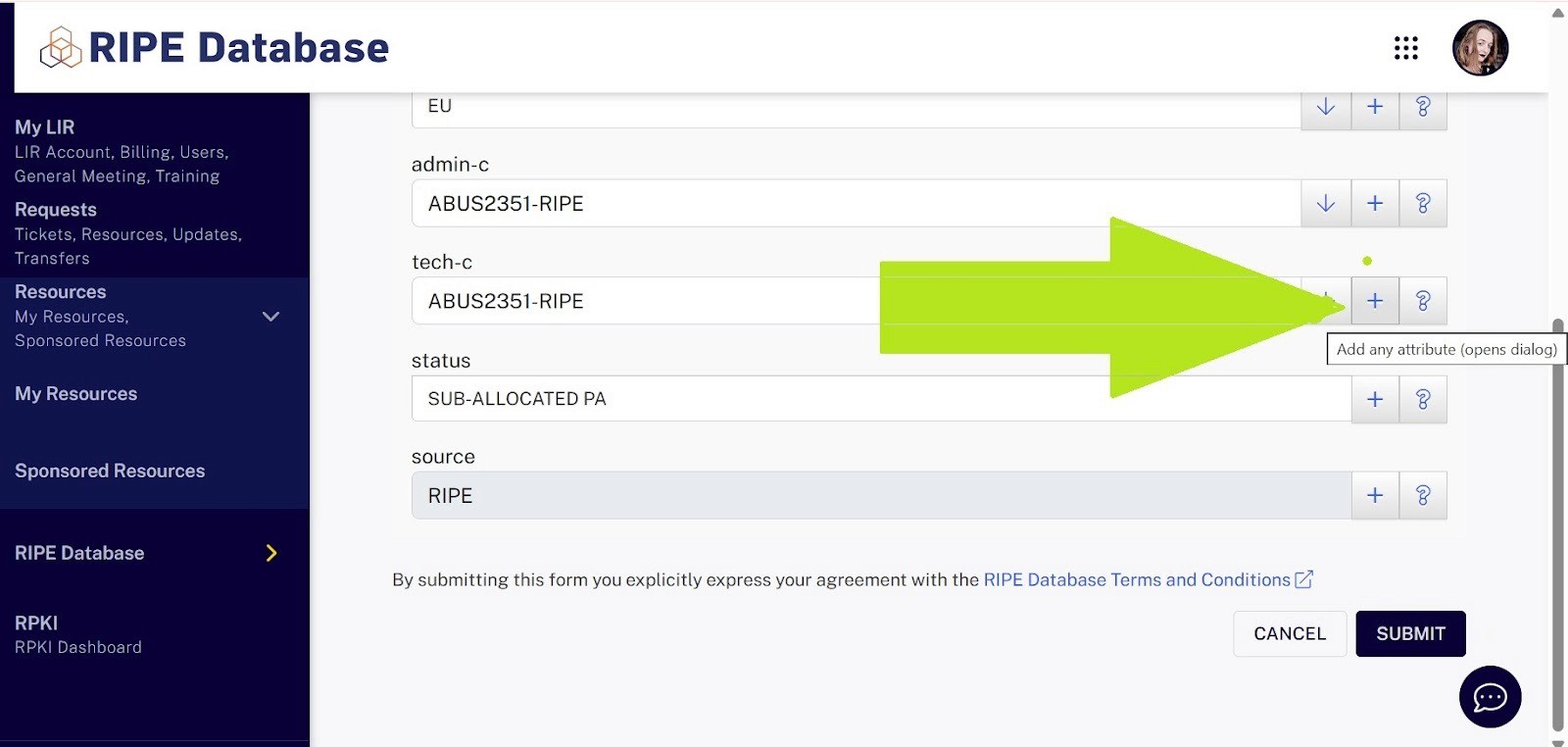The width and height of the screenshot is (1568, 747).
Task: Add attribute after status
Action: point(1375,399)
